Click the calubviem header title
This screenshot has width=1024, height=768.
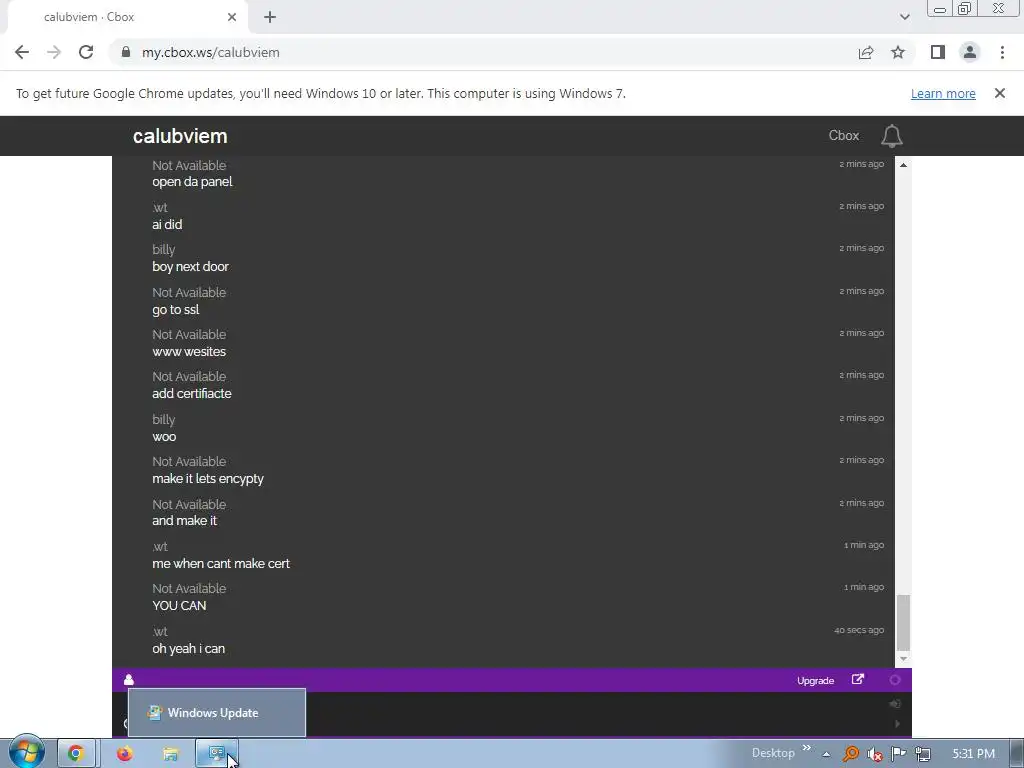point(180,136)
